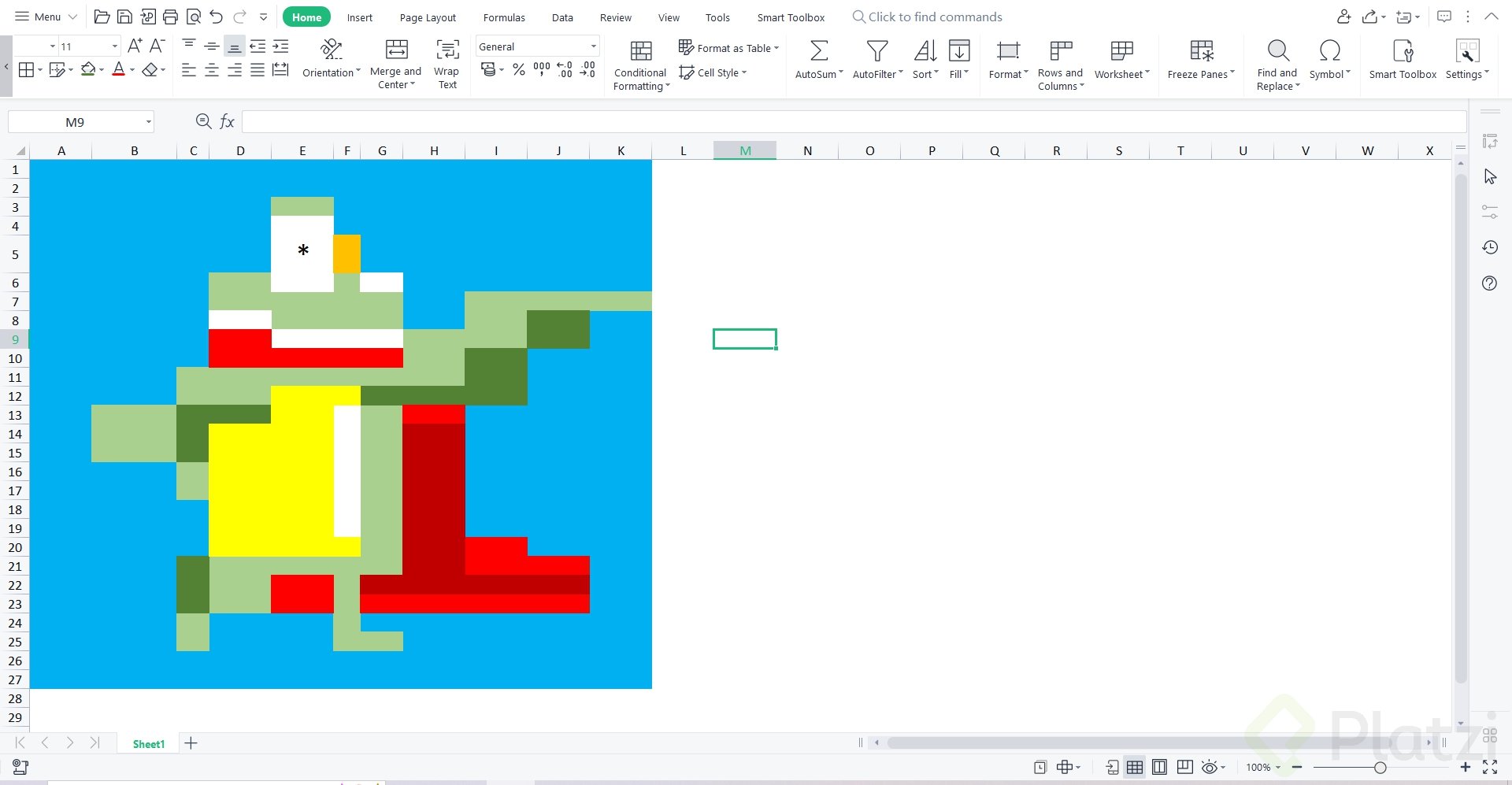Toggle left horizontal alignment
The height and width of the screenshot is (785, 1512).
tap(189, 70)
